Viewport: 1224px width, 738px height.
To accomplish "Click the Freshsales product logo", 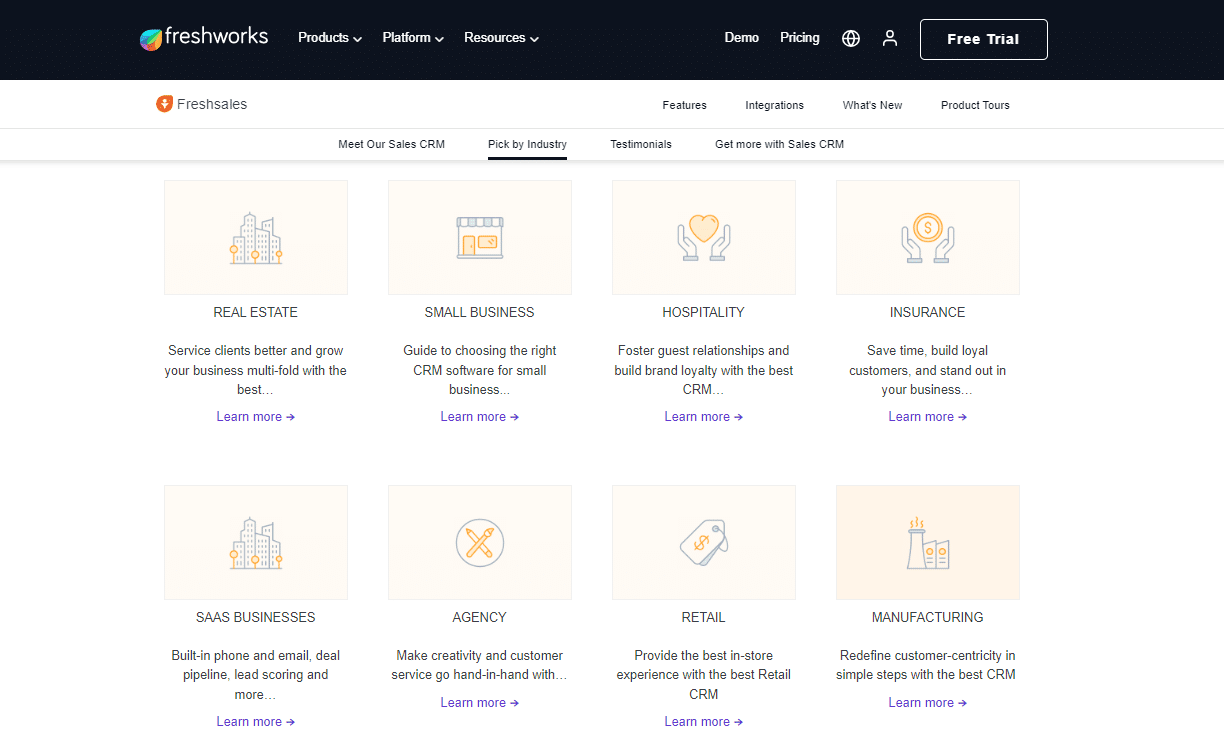I will tap(202, 104).
